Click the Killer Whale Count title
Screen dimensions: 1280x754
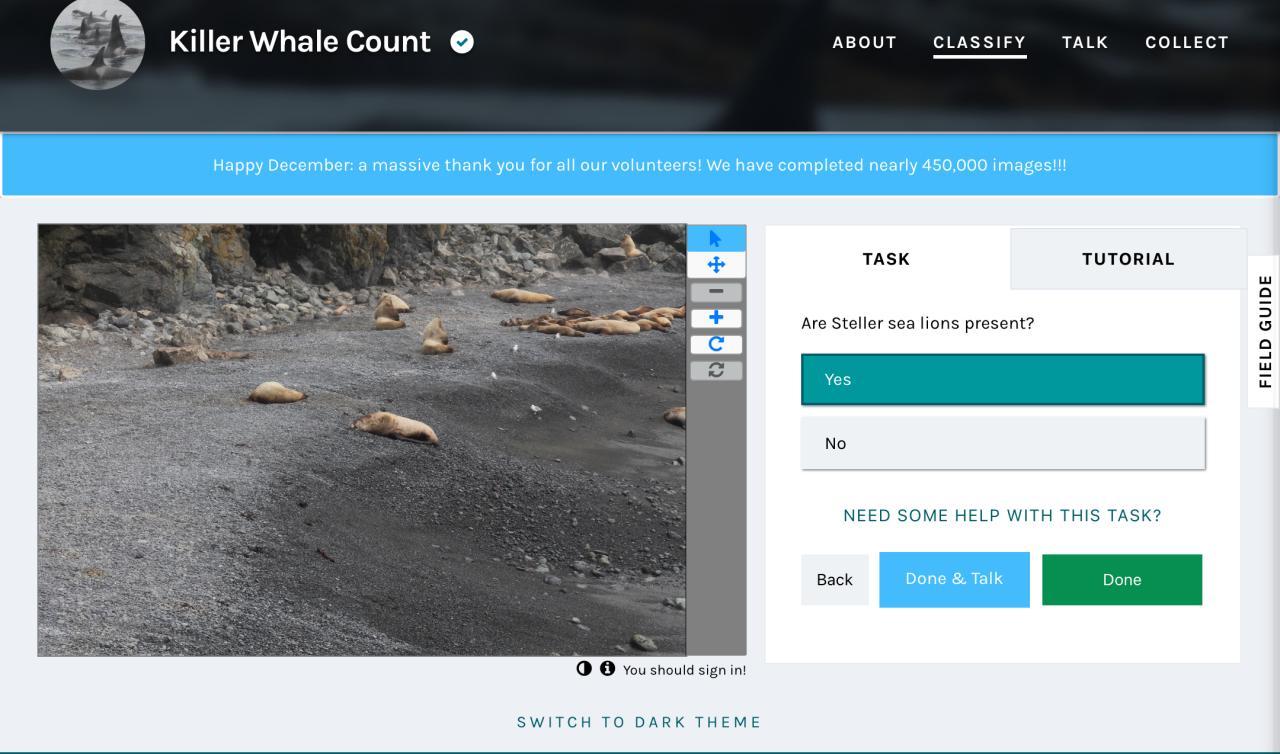click(300, 41)
